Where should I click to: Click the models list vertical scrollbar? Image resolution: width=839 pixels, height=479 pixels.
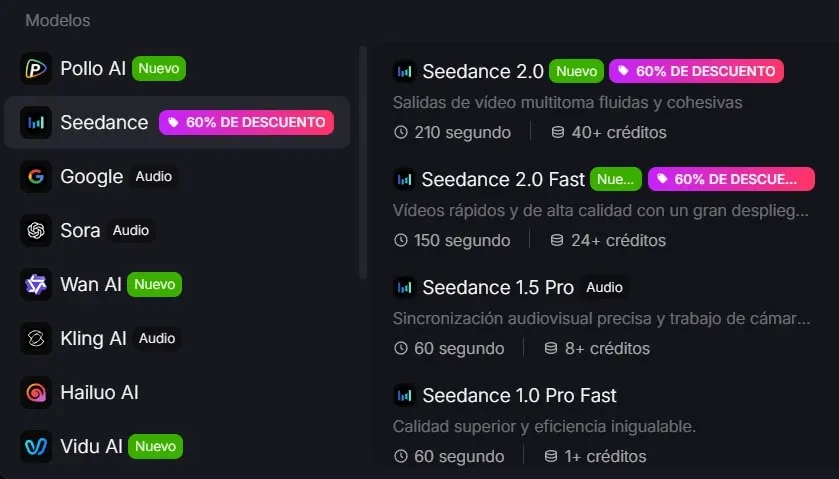[x=363, y=163]
